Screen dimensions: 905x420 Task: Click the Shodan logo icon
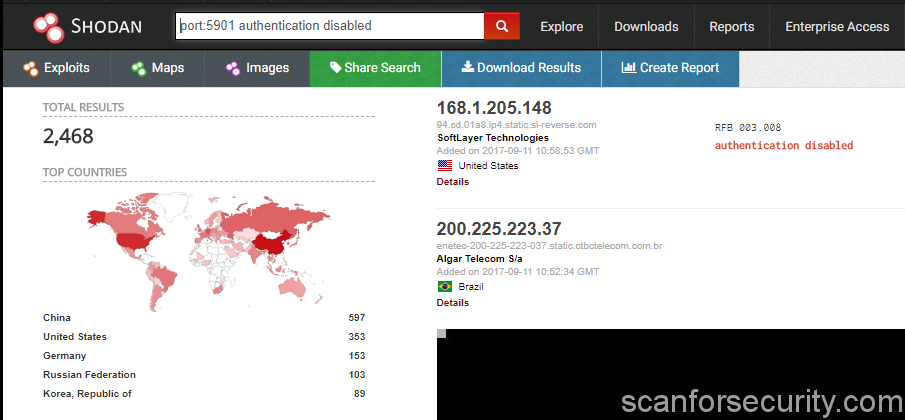(48, 27)
